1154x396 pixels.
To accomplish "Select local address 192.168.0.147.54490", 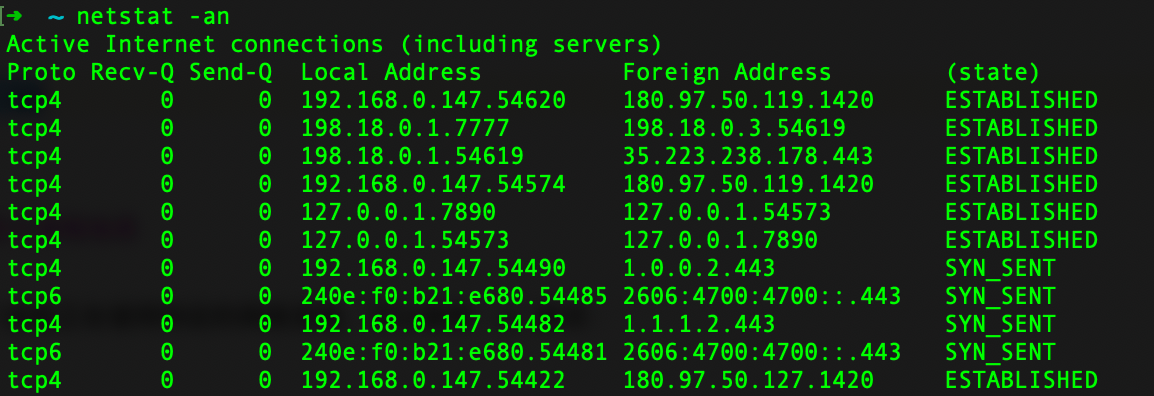I will (433, 268).
